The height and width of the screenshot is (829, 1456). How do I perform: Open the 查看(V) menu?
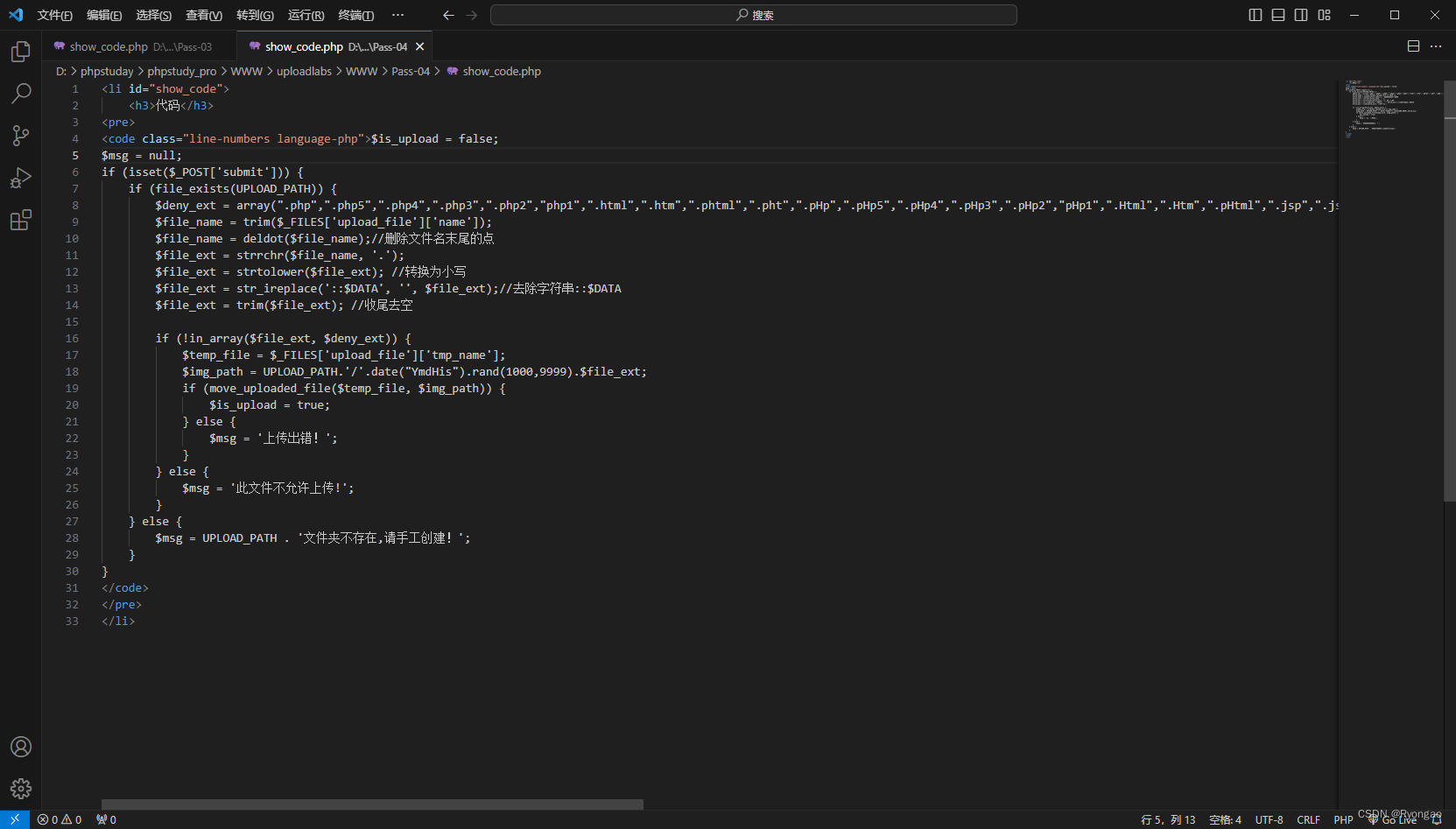(x=204, y=15)
